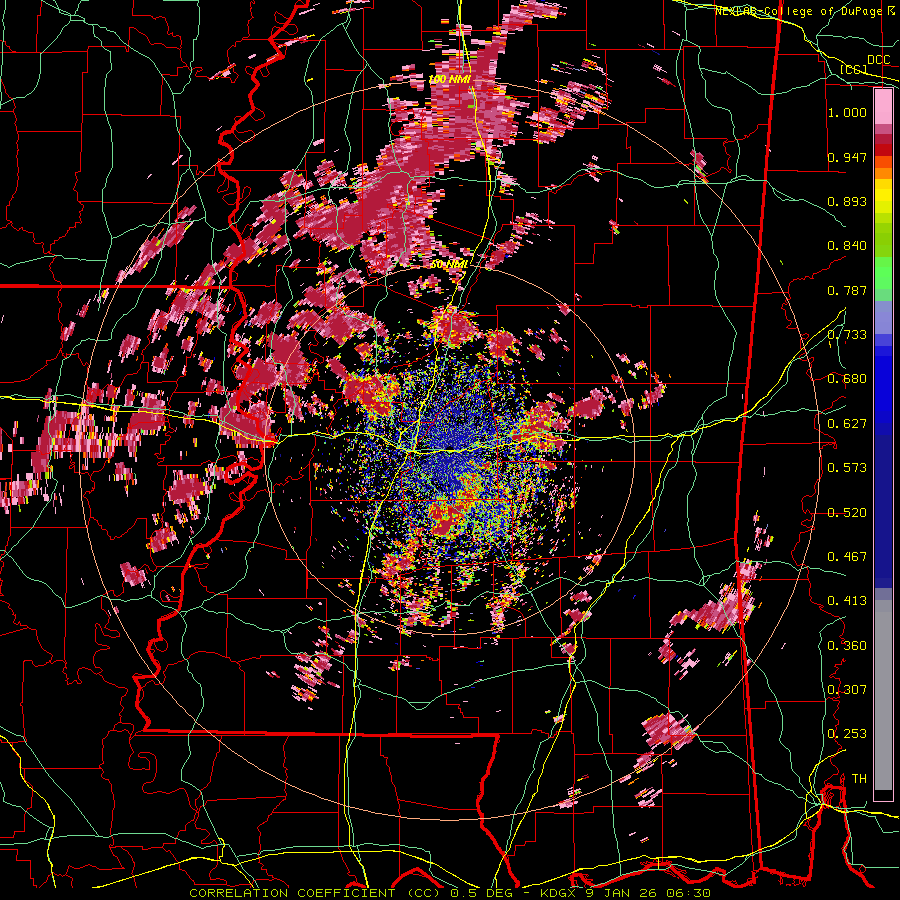Select the 0.840 scale value
The height and width of the screenshot is (900, 900).
click(847, 246)
